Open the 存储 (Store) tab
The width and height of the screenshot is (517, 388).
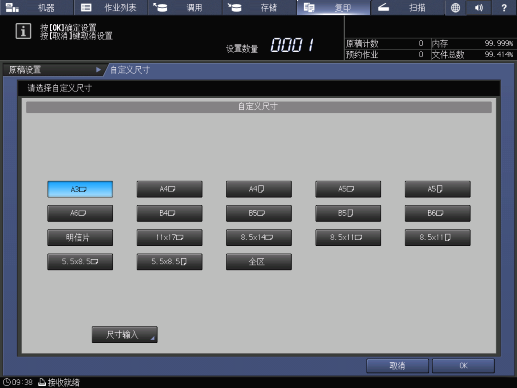coord(259,8)
